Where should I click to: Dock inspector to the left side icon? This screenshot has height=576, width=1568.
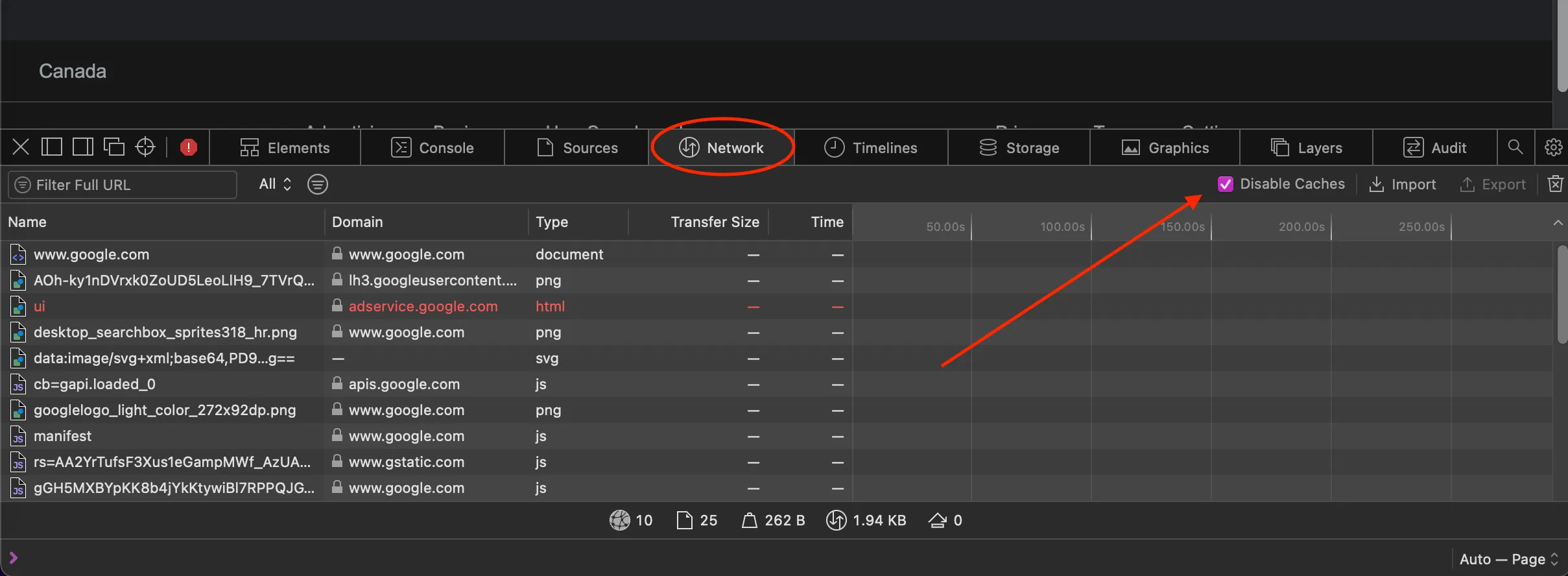[x=52, y=147]
